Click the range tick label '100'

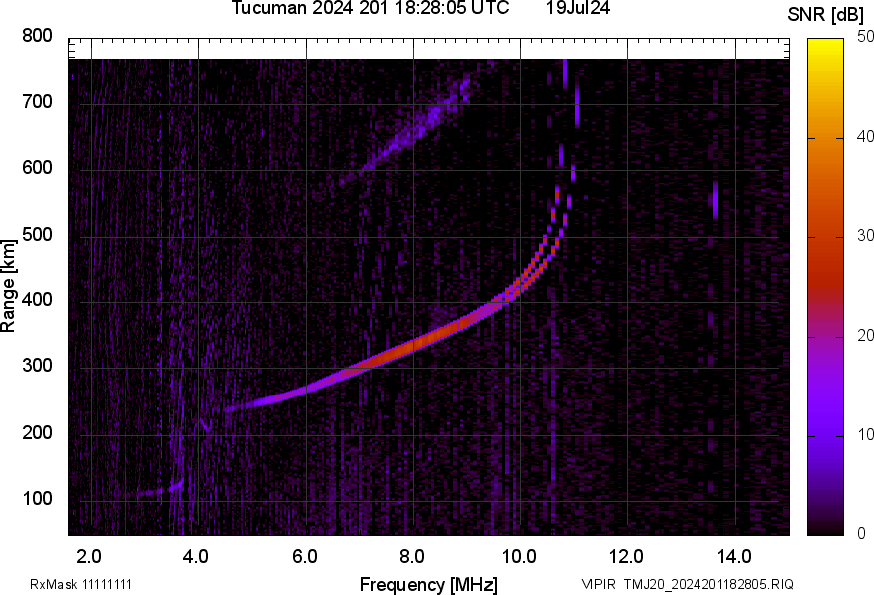point(37,499)
